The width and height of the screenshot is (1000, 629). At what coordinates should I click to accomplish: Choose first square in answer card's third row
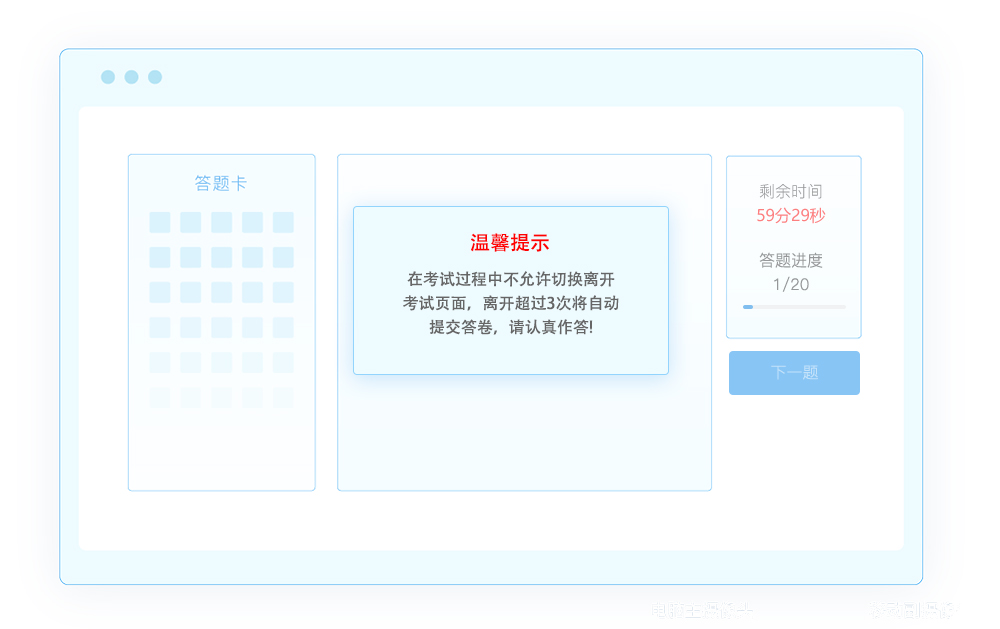coord(160,292)
